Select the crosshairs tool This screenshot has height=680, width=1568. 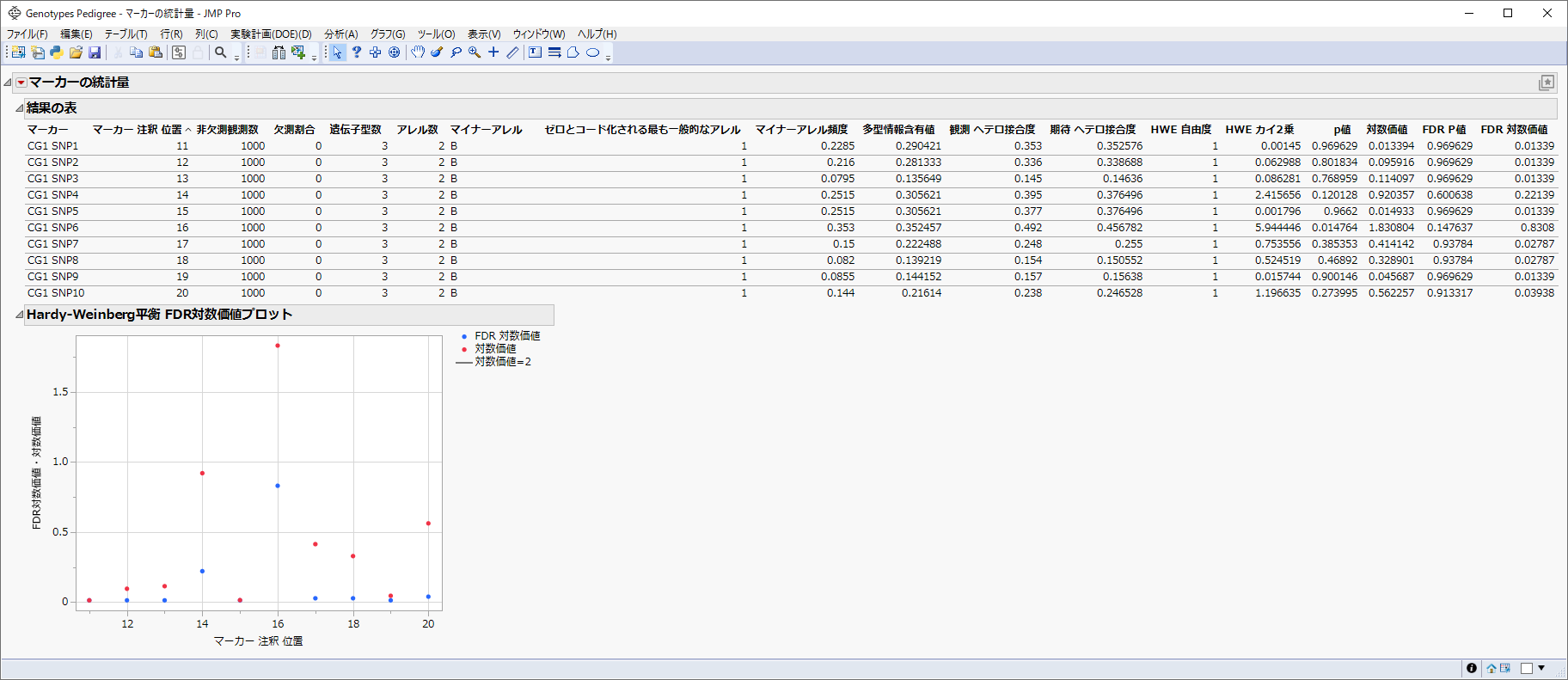493,52
